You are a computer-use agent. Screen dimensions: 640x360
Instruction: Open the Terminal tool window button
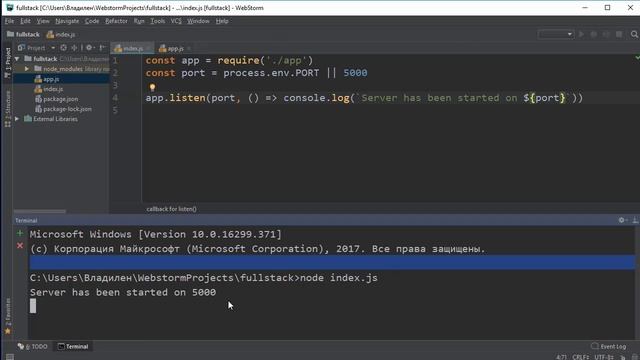tap(73, 347)
